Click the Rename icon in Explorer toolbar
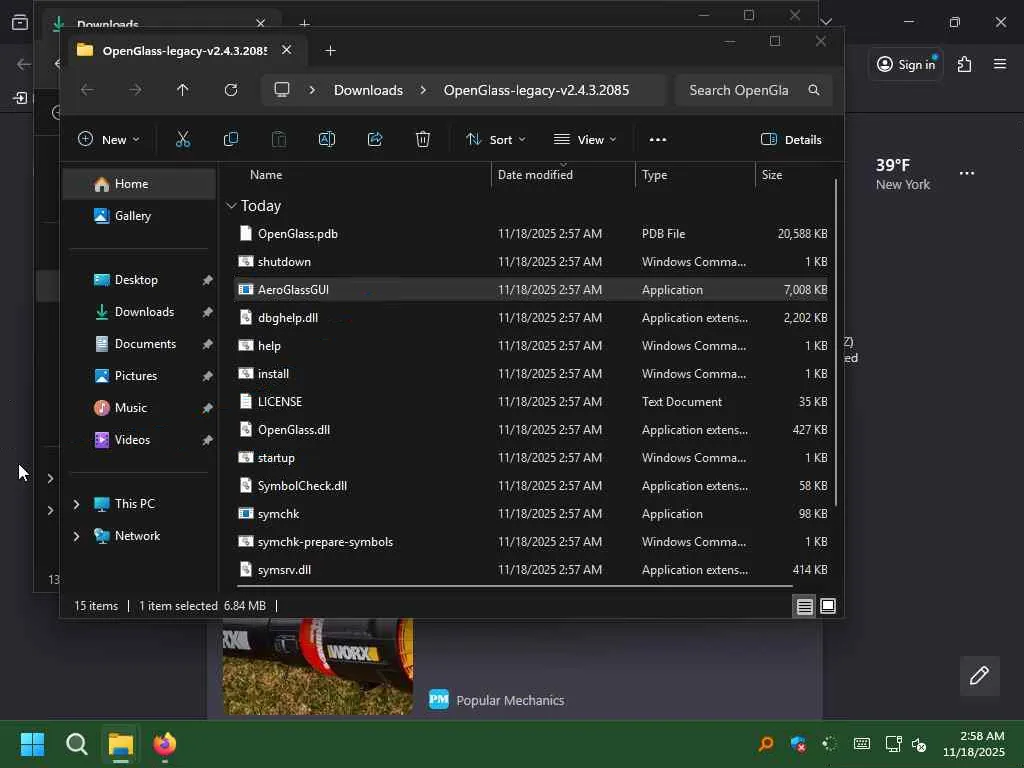Viewport: 1024px width, 768px height. 327,139
